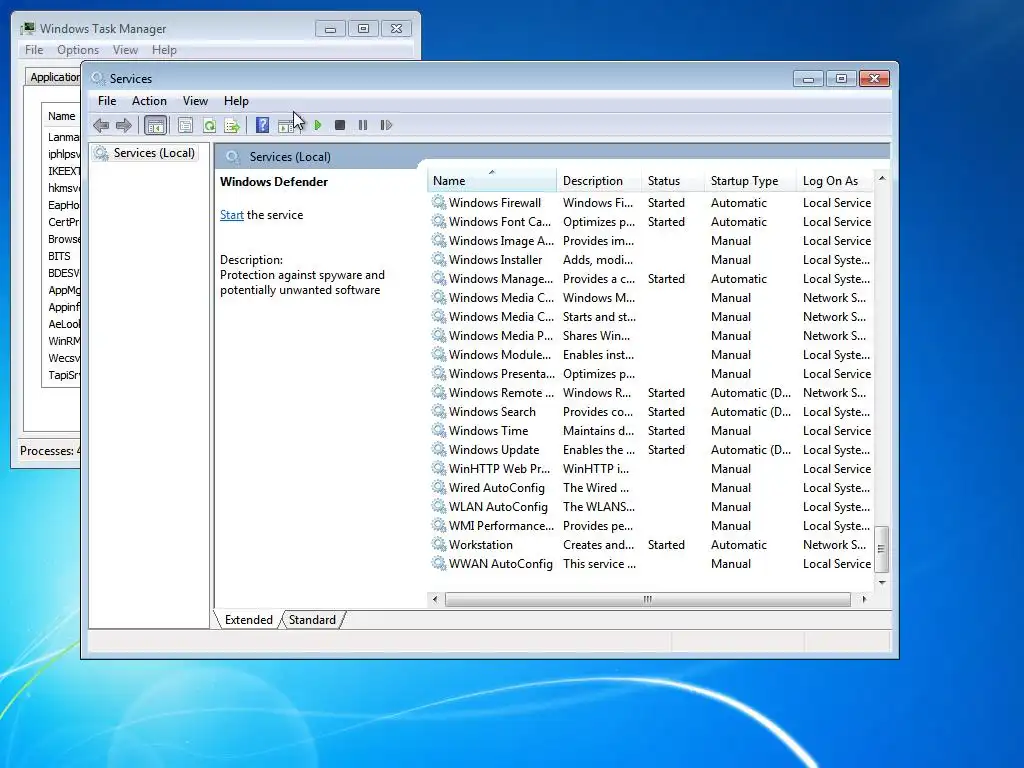The height and width of the screenshot is (768, 1024).
Task: Open Options menu in Task Manager
Action: [78, 50]
